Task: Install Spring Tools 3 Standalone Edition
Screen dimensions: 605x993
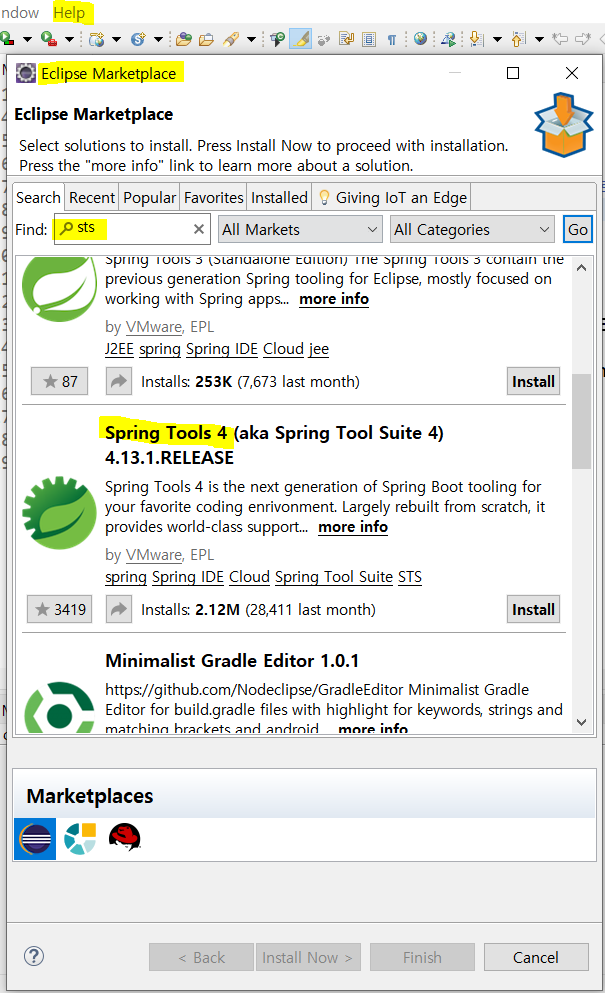Action: coord(533,381)
